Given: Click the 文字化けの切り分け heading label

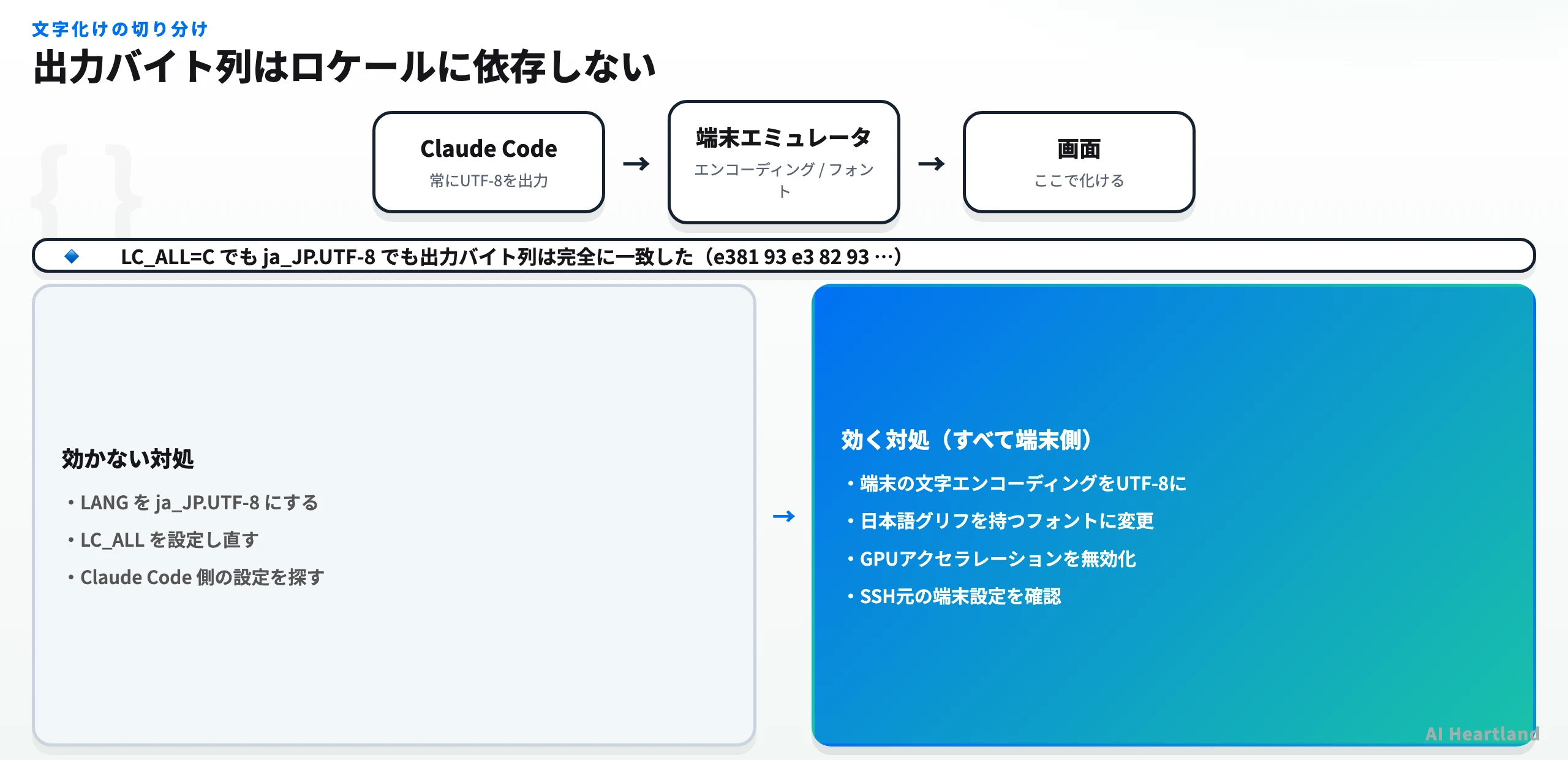Looking at the screenshot, I should [120, 29].
